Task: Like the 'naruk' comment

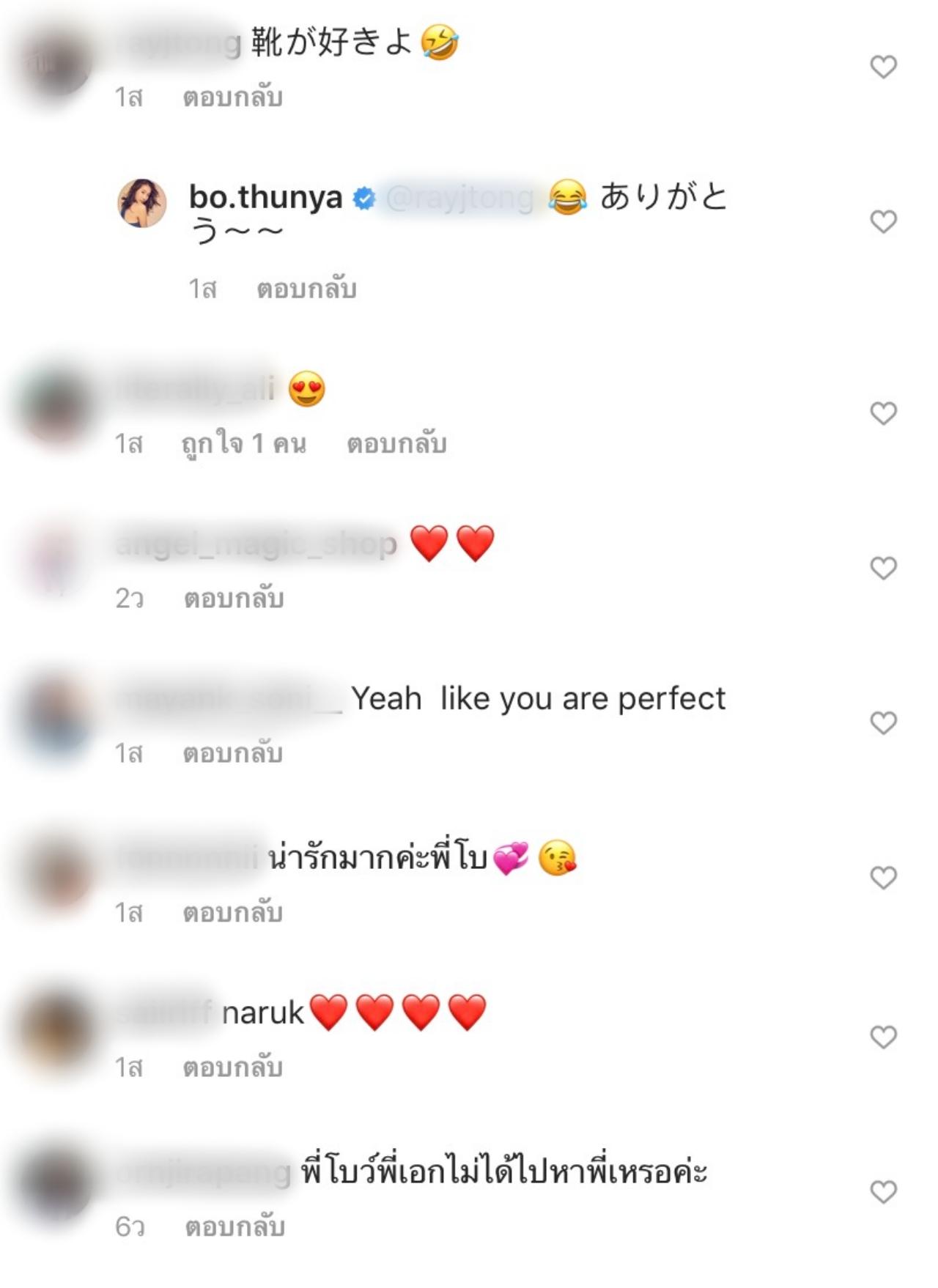Action: point(883,1037)
